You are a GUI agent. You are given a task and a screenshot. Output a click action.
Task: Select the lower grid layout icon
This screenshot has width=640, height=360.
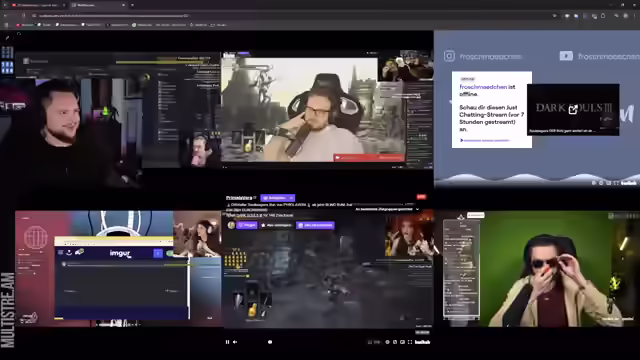point(7,68)
